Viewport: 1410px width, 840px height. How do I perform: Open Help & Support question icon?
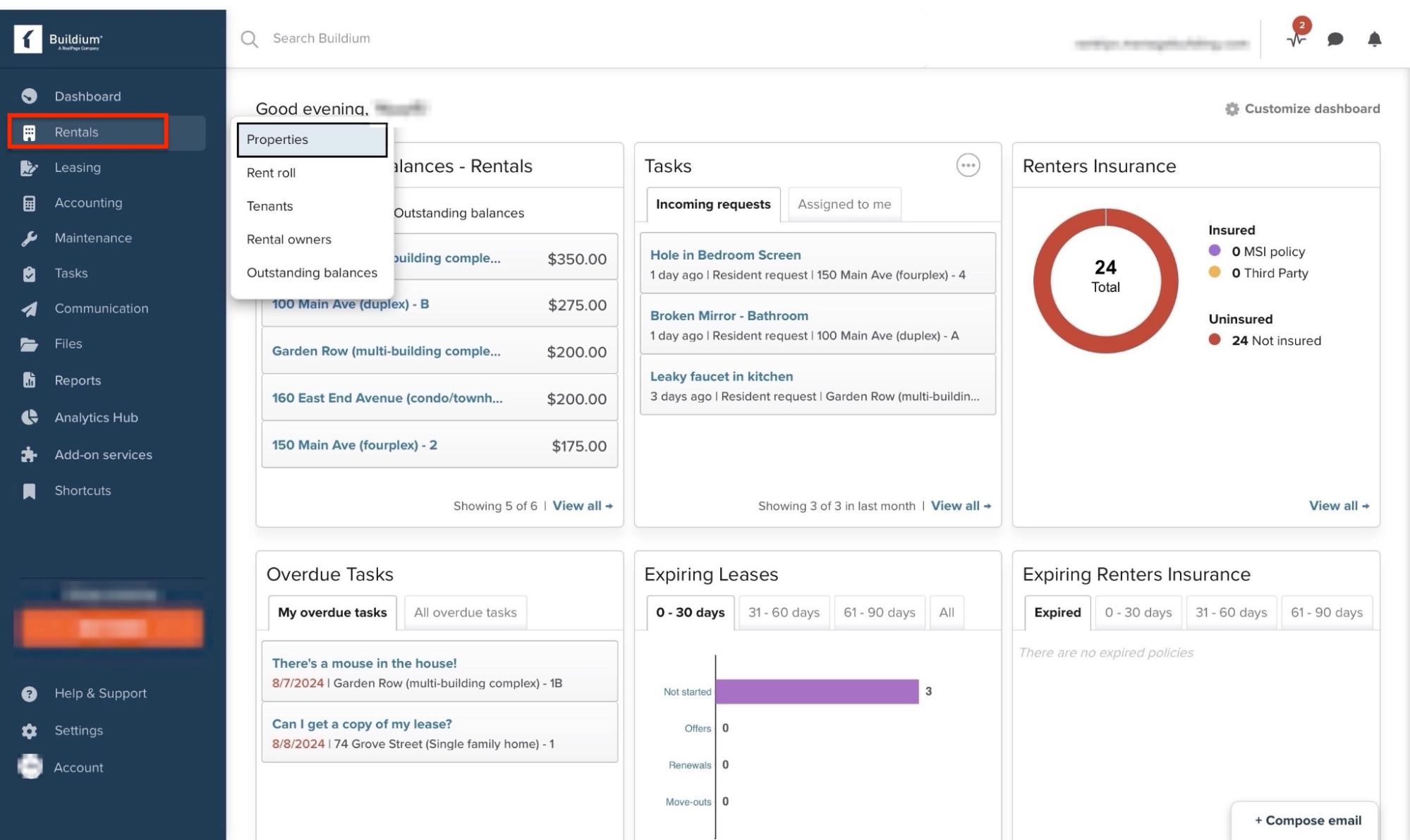coord(29,694)
